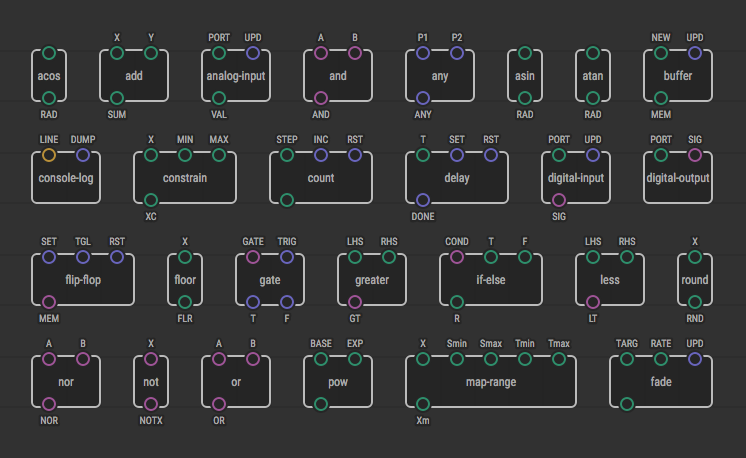Image resolution: width=746 pixels, height=458 pixels.
Task: Click the DONE output pin of delay
Action: coord(423,200)
